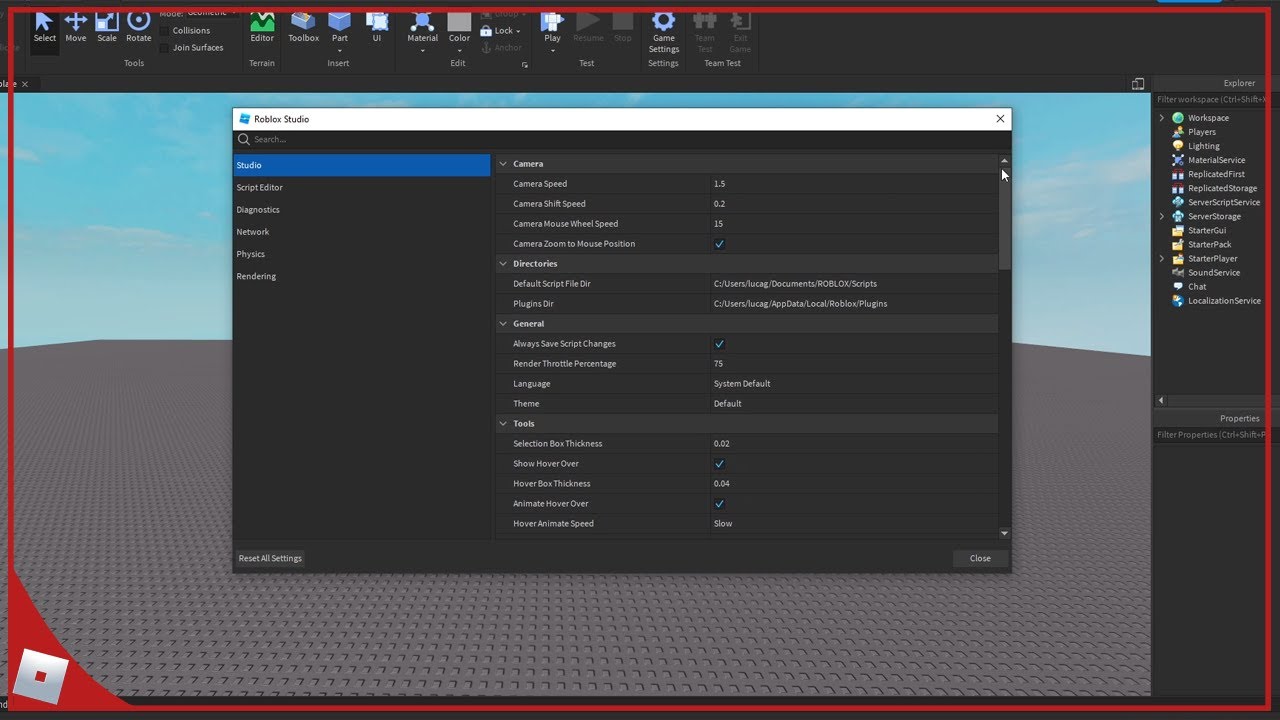Click the Plugins Dir path value

click(800, 304)
